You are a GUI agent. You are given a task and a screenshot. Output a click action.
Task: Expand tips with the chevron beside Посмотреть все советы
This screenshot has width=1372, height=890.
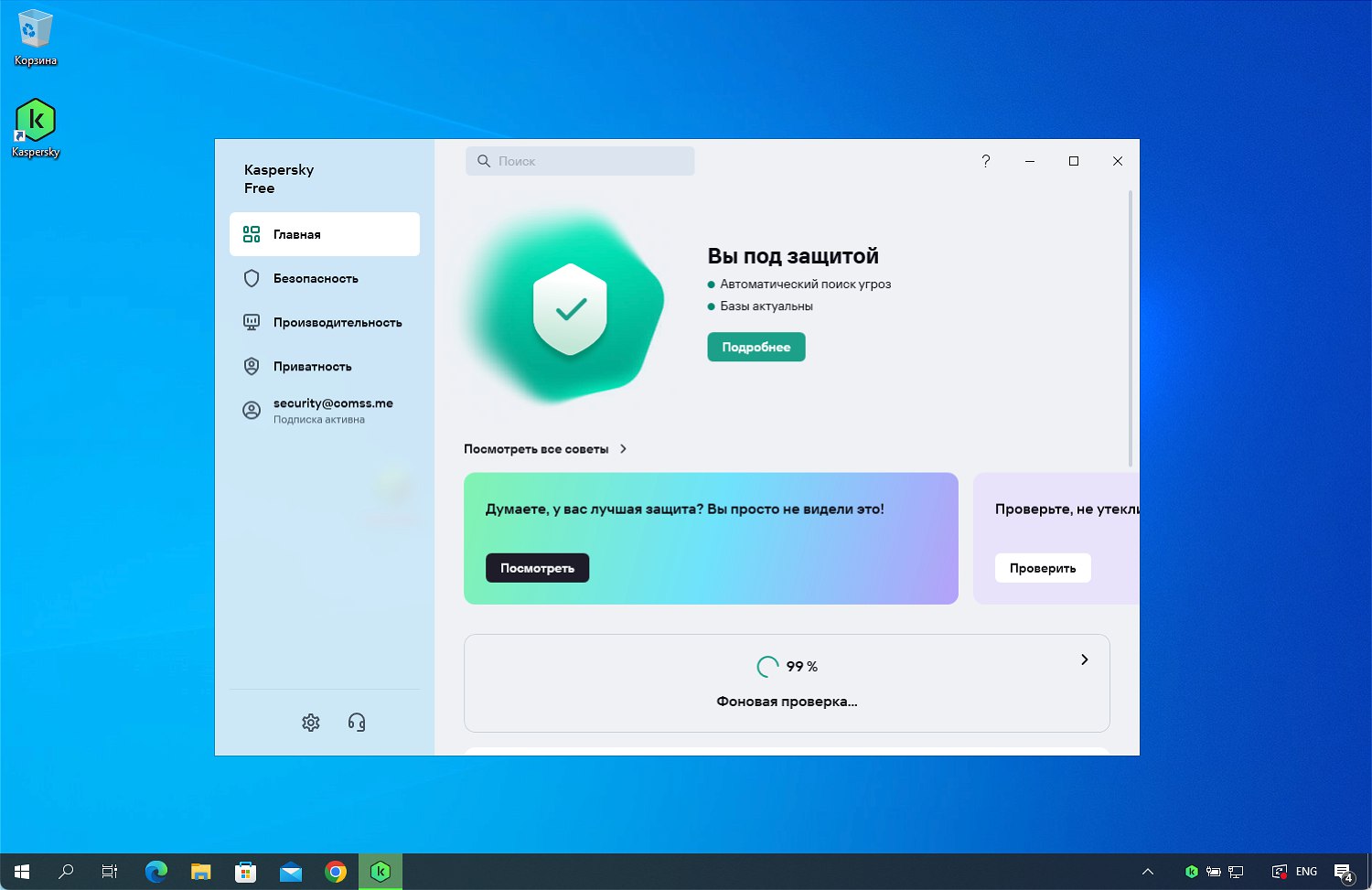point(623,449)
